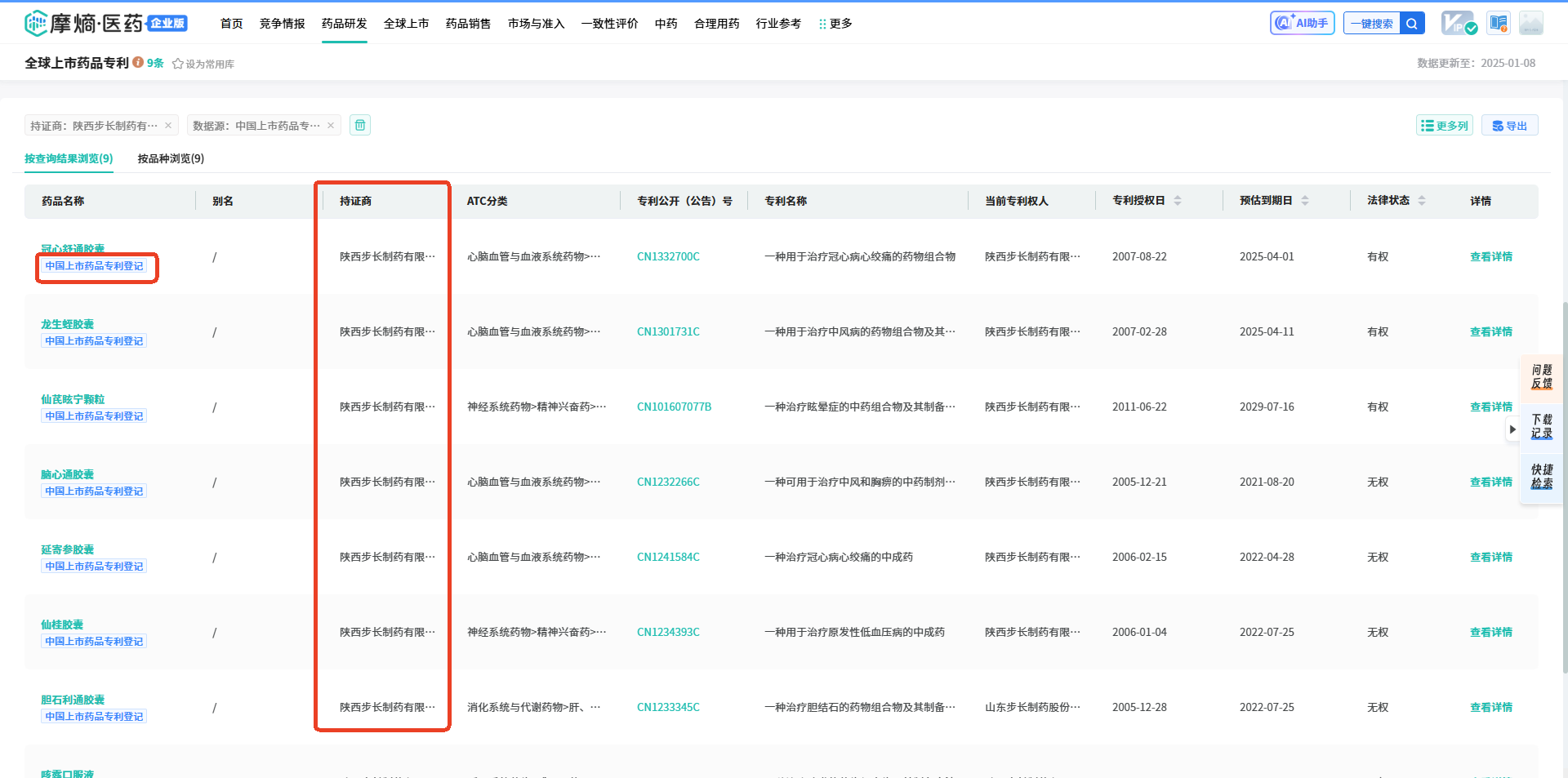Open 药品研发 menu
This screenshot has width=1568, height=778.
click(x=344, y=24)
